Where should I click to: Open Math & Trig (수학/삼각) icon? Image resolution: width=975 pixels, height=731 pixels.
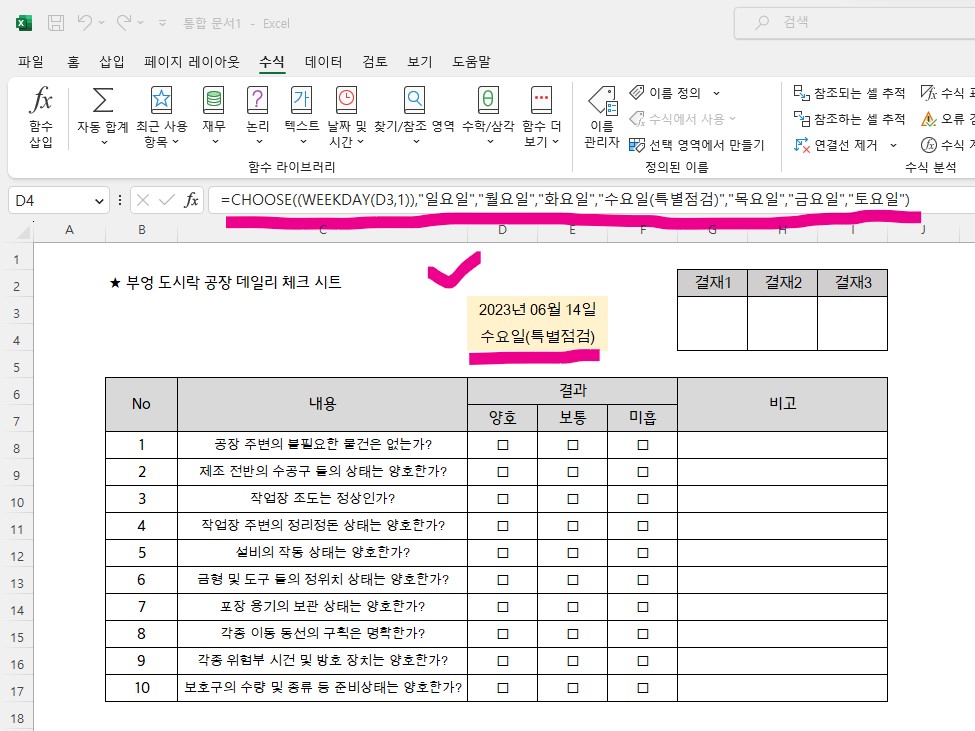(x=488, y=99)
